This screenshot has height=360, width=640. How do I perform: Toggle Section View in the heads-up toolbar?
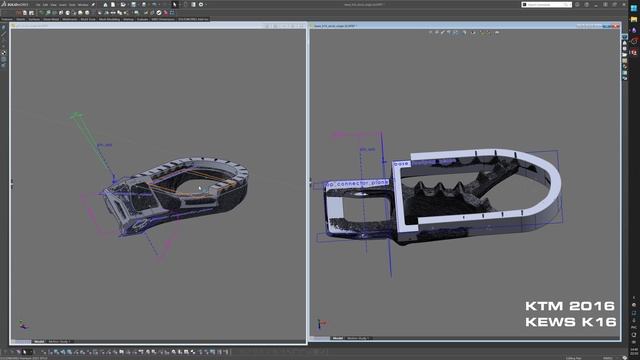(x=449, y=32)
